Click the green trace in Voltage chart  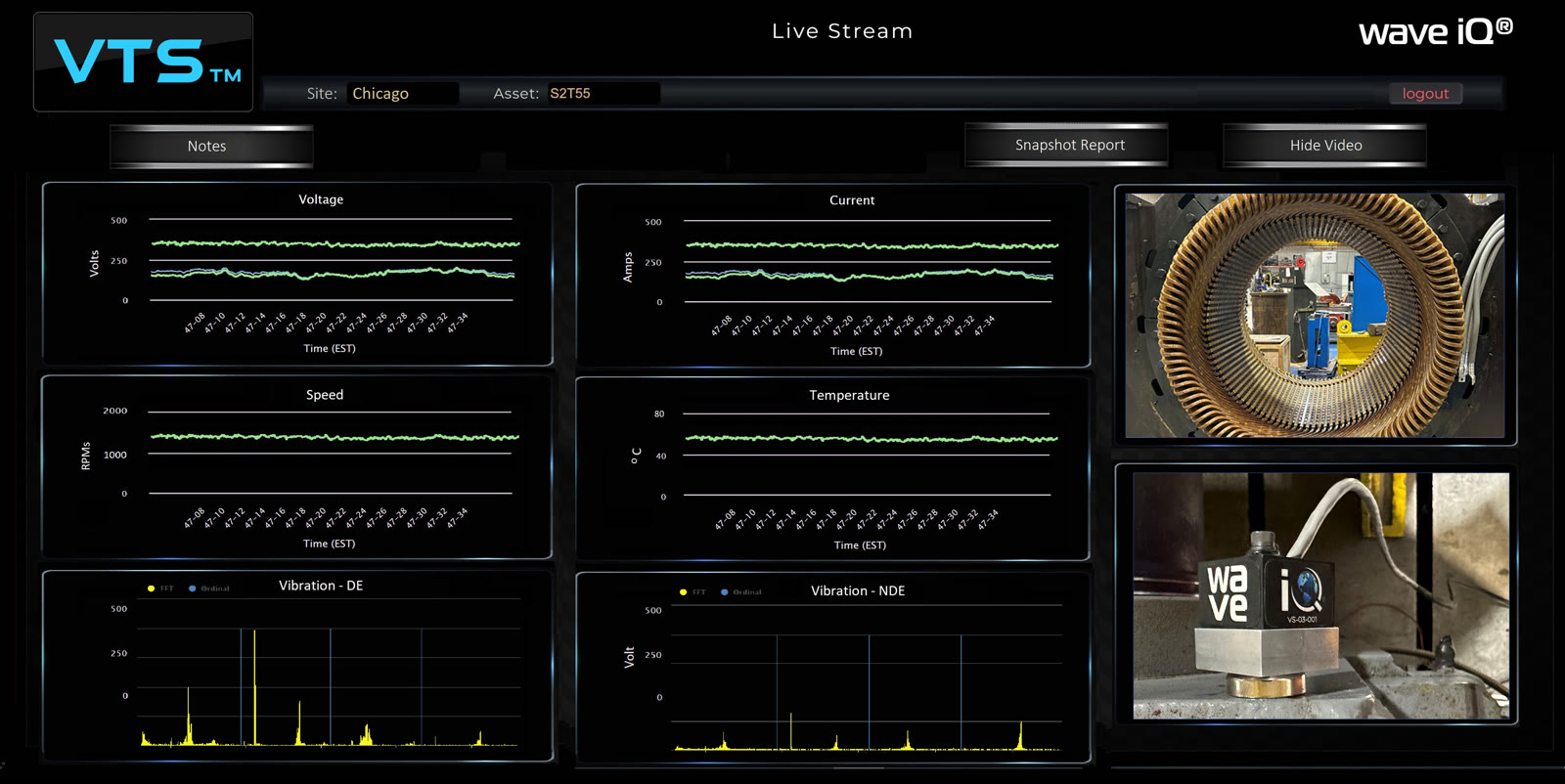335,243
